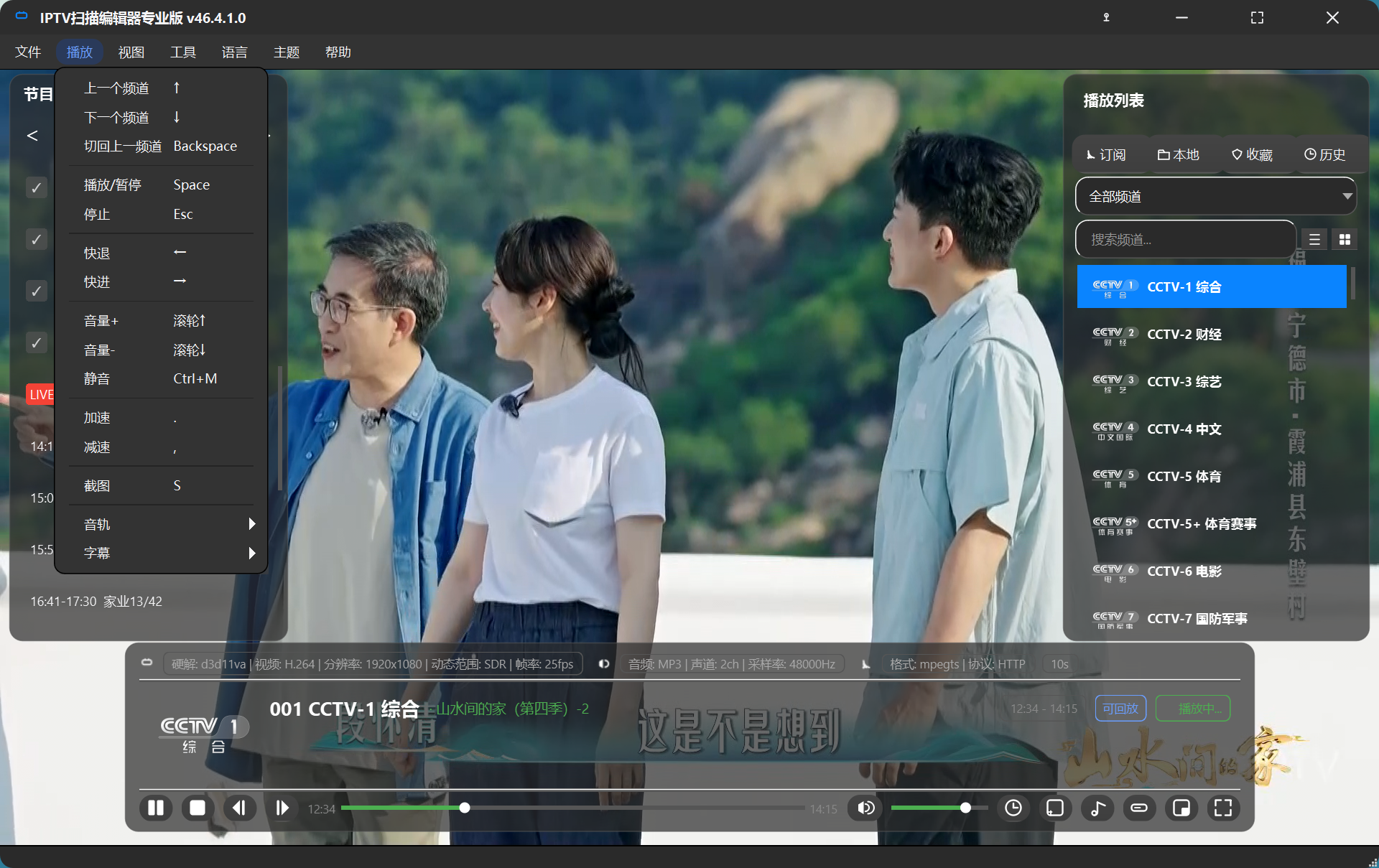Choose 截图 from the playback menu
This screenshot has height=868, width=1379.
pos(162,485)
